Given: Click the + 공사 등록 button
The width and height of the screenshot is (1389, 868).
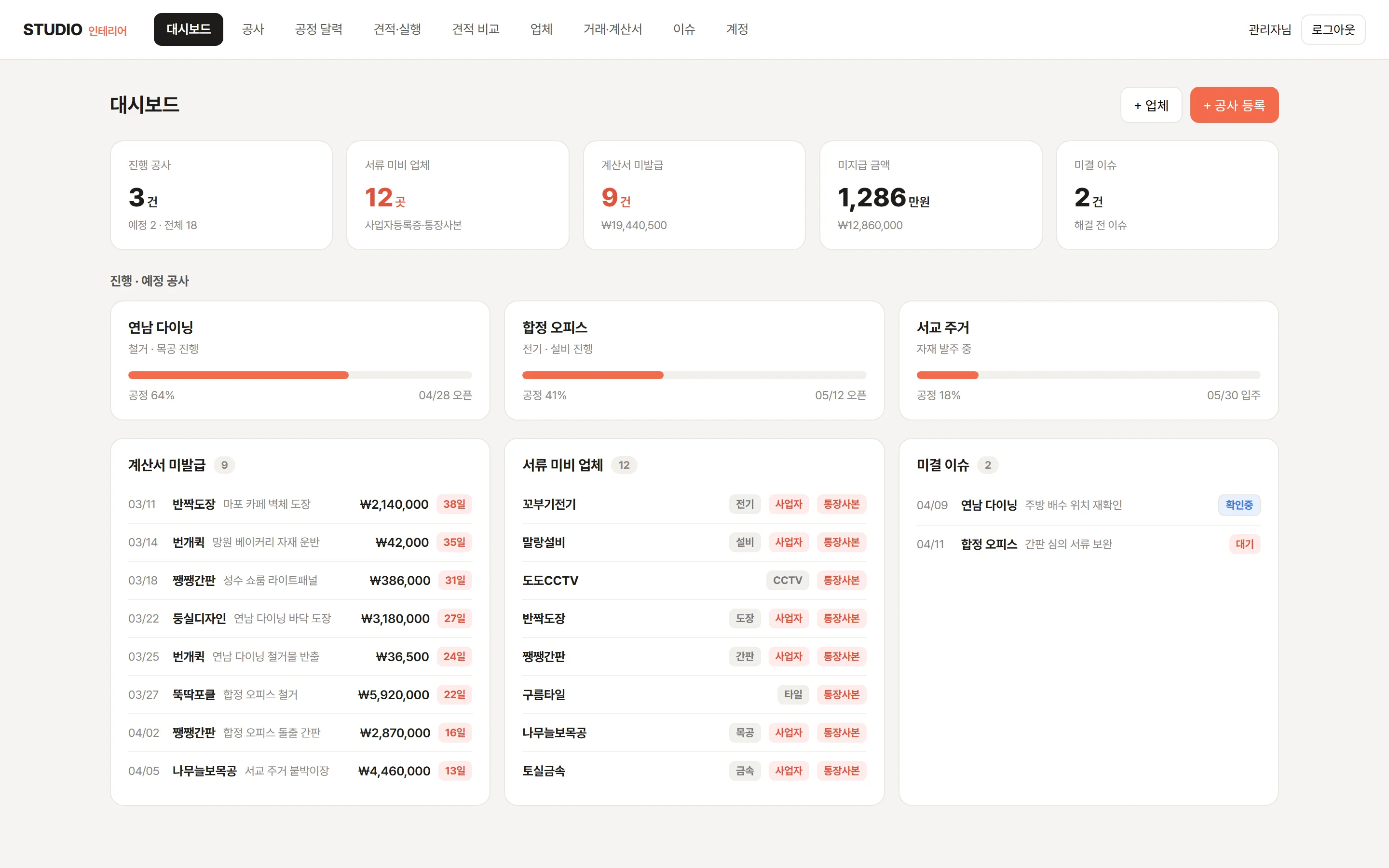Looking at the screenshot, I should coord(1234,105).
